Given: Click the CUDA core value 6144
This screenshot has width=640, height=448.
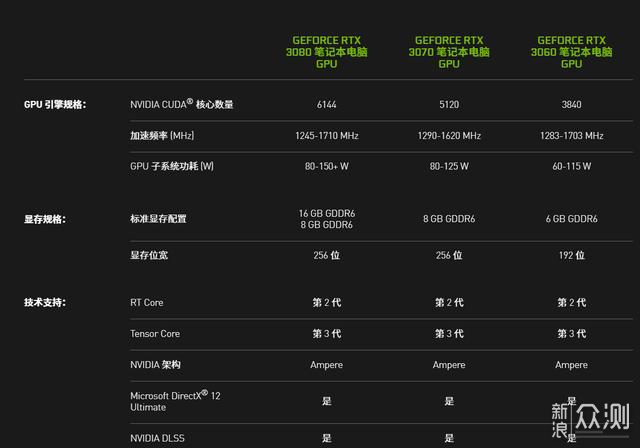Looking at the screenshot, I should tap(327, 104).
